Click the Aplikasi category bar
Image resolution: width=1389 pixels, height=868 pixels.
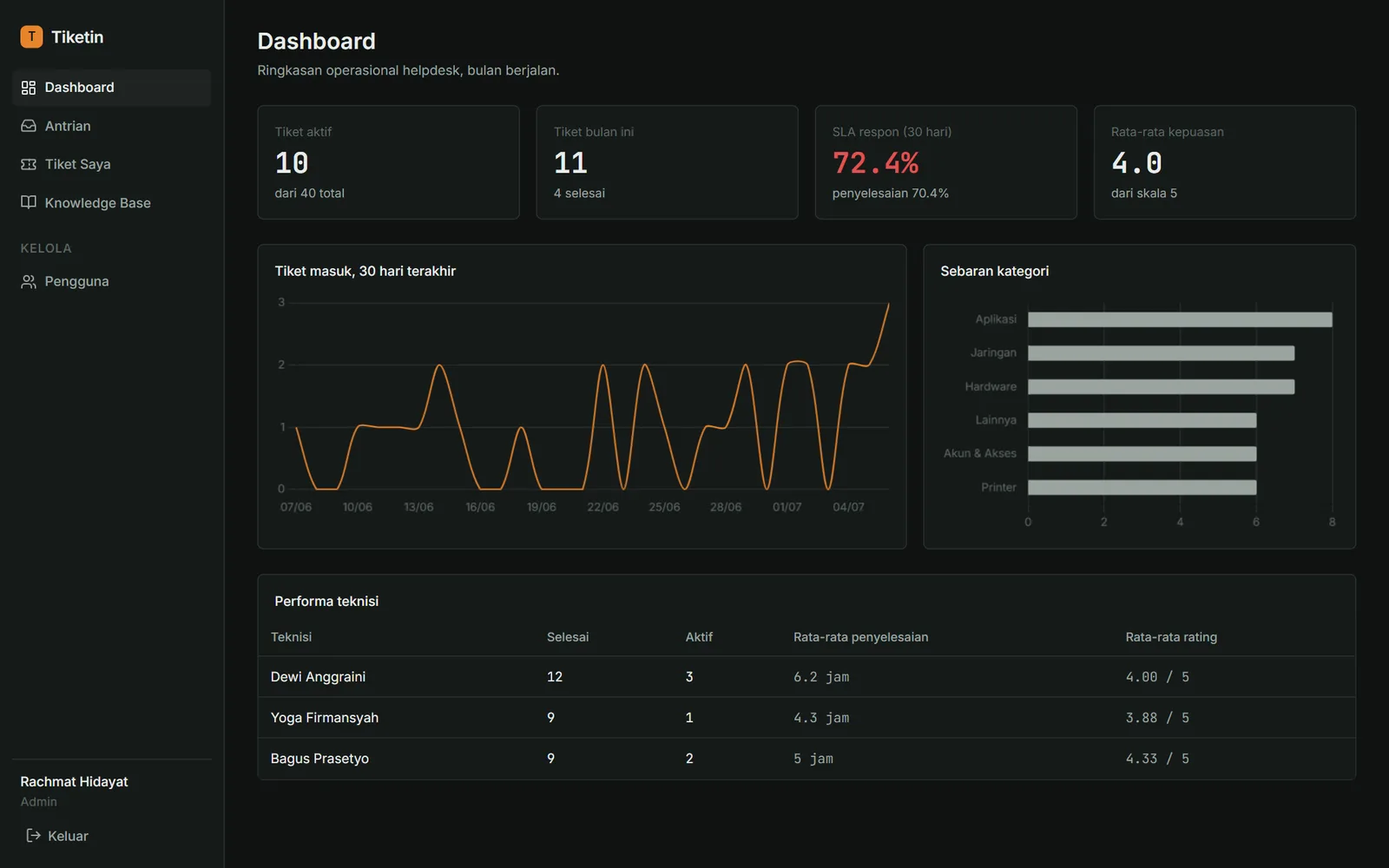click(x=1180, y=319)
